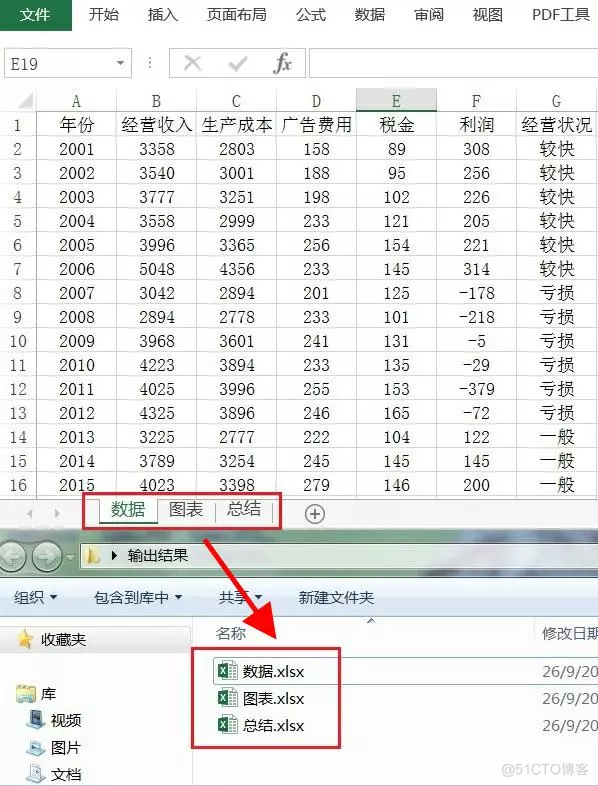Viewport: 598px width, 786px height.
Task: Open the 组织 dropdown menu
Action: [36, 597]
